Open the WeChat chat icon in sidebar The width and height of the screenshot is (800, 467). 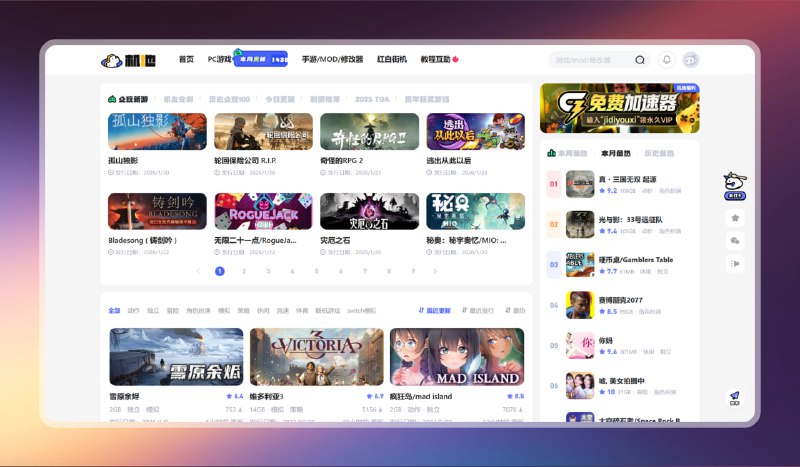(x=735, y=240)
